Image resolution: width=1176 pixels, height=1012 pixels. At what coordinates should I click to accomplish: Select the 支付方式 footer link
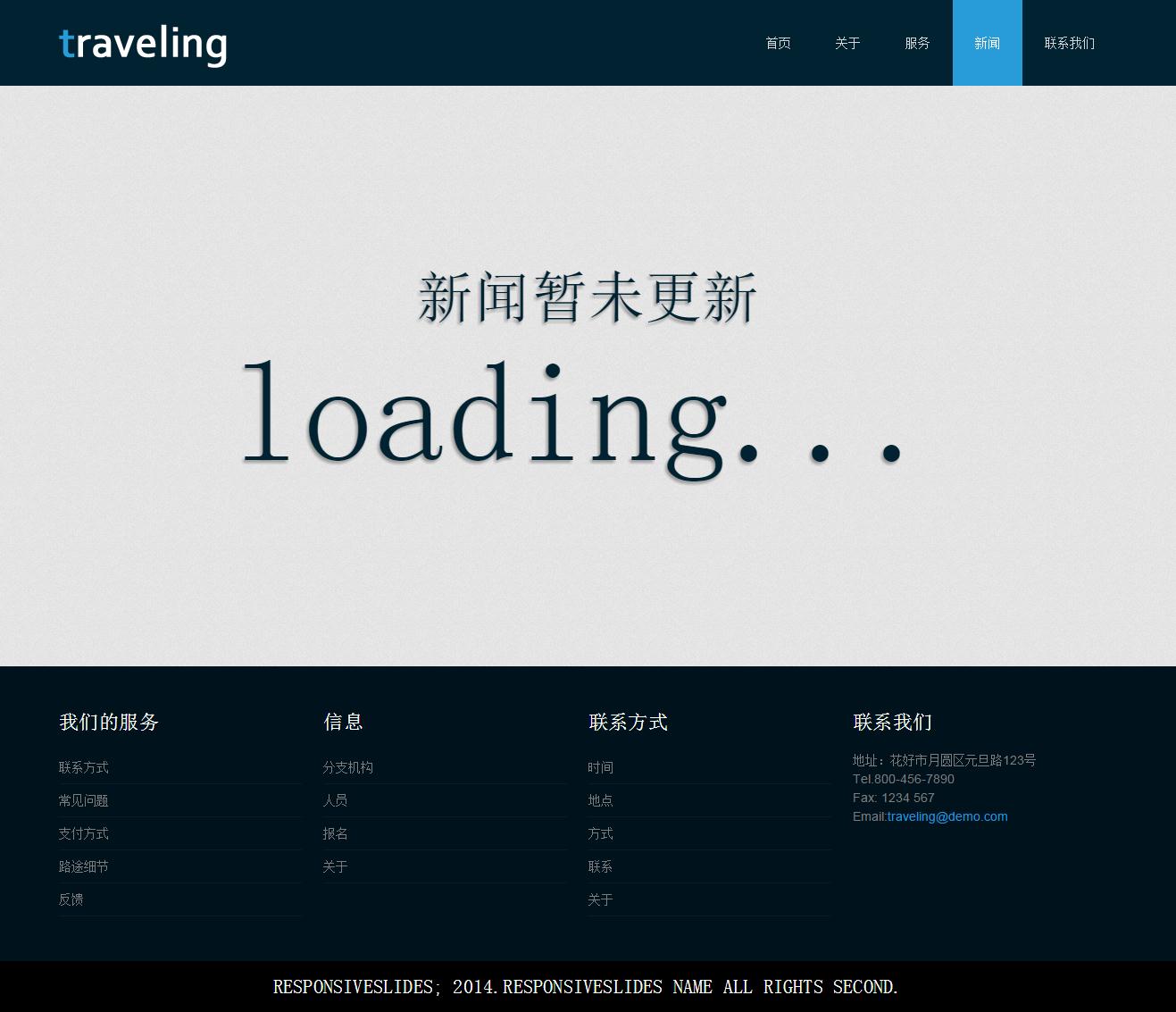(x=84, y=833)
